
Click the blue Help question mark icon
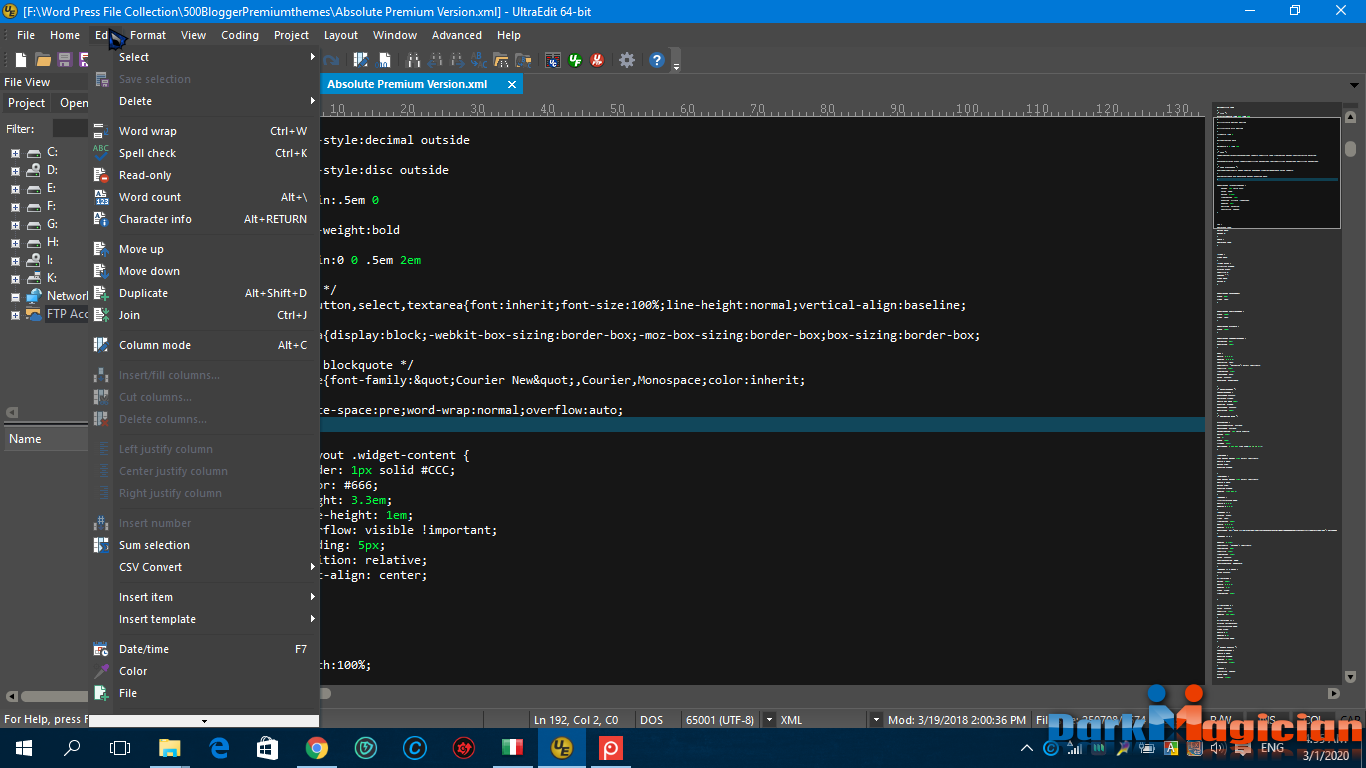point(656,60)
